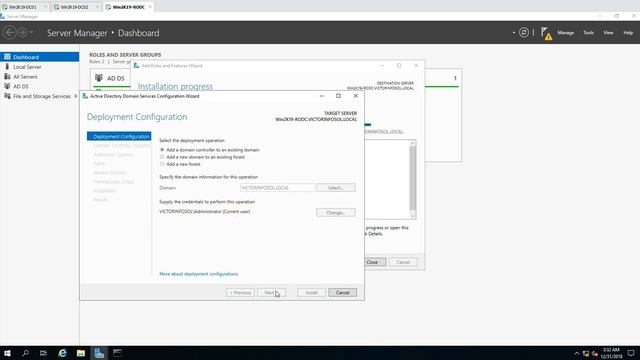The width and height of the screenshot is (640, 360).
Task: Open the Tools menu
Action: point(588,33)
